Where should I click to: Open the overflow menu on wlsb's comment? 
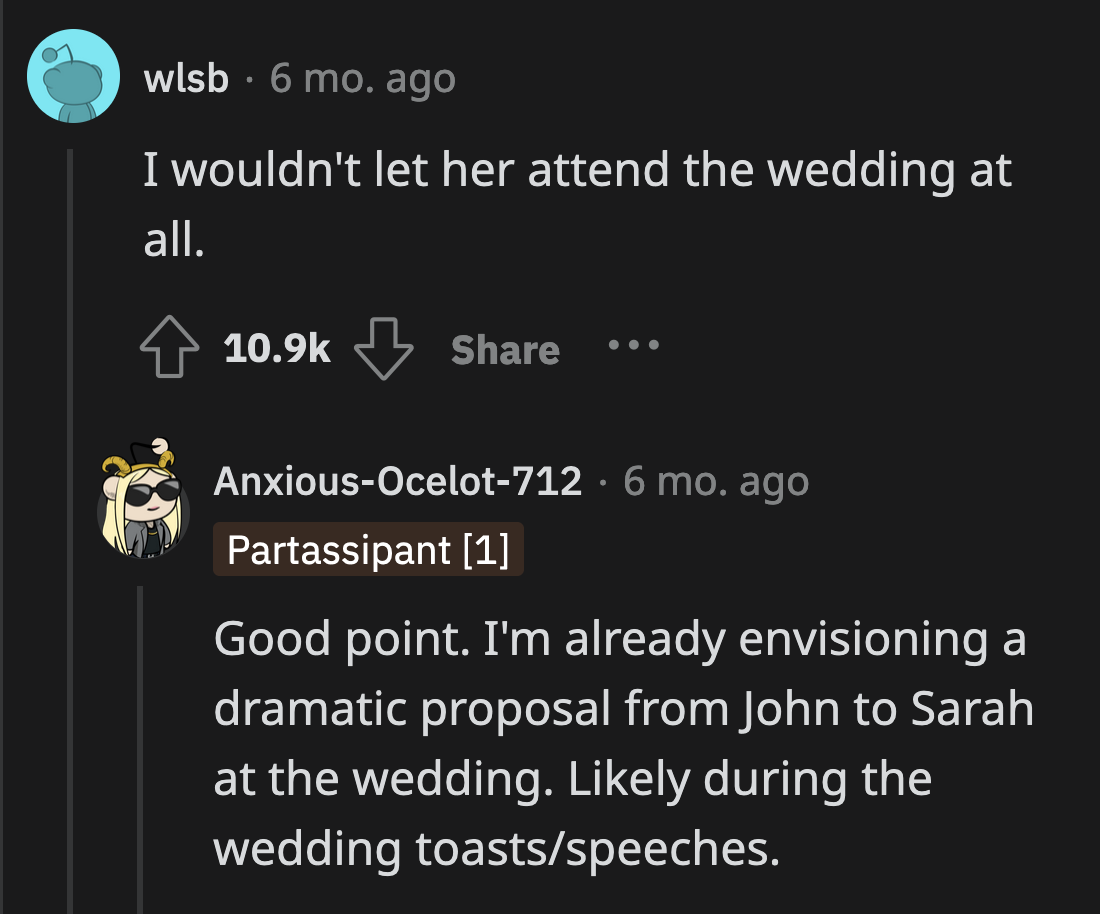click(633, 348)
